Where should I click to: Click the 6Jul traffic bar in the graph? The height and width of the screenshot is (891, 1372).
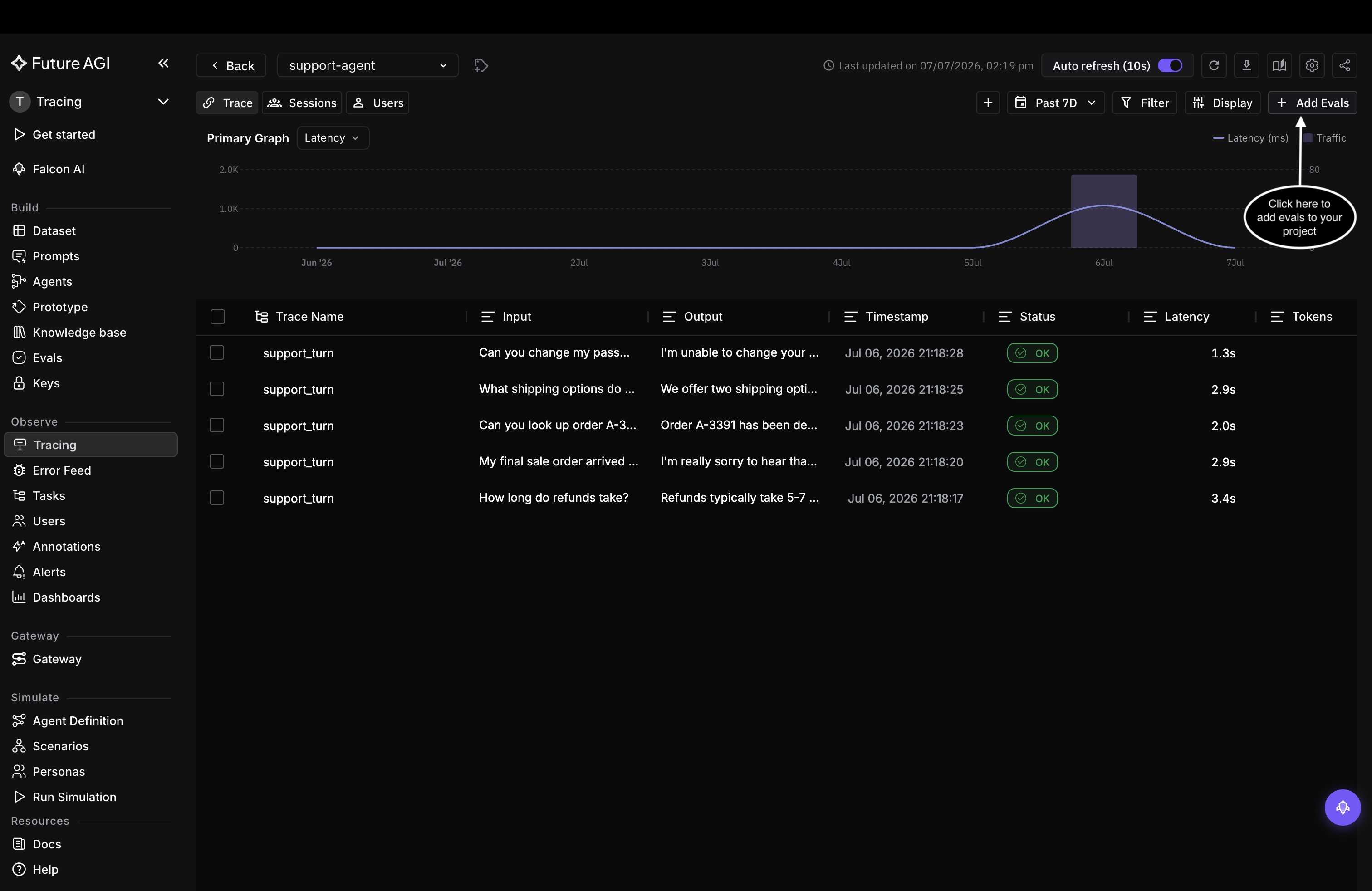1103,211
